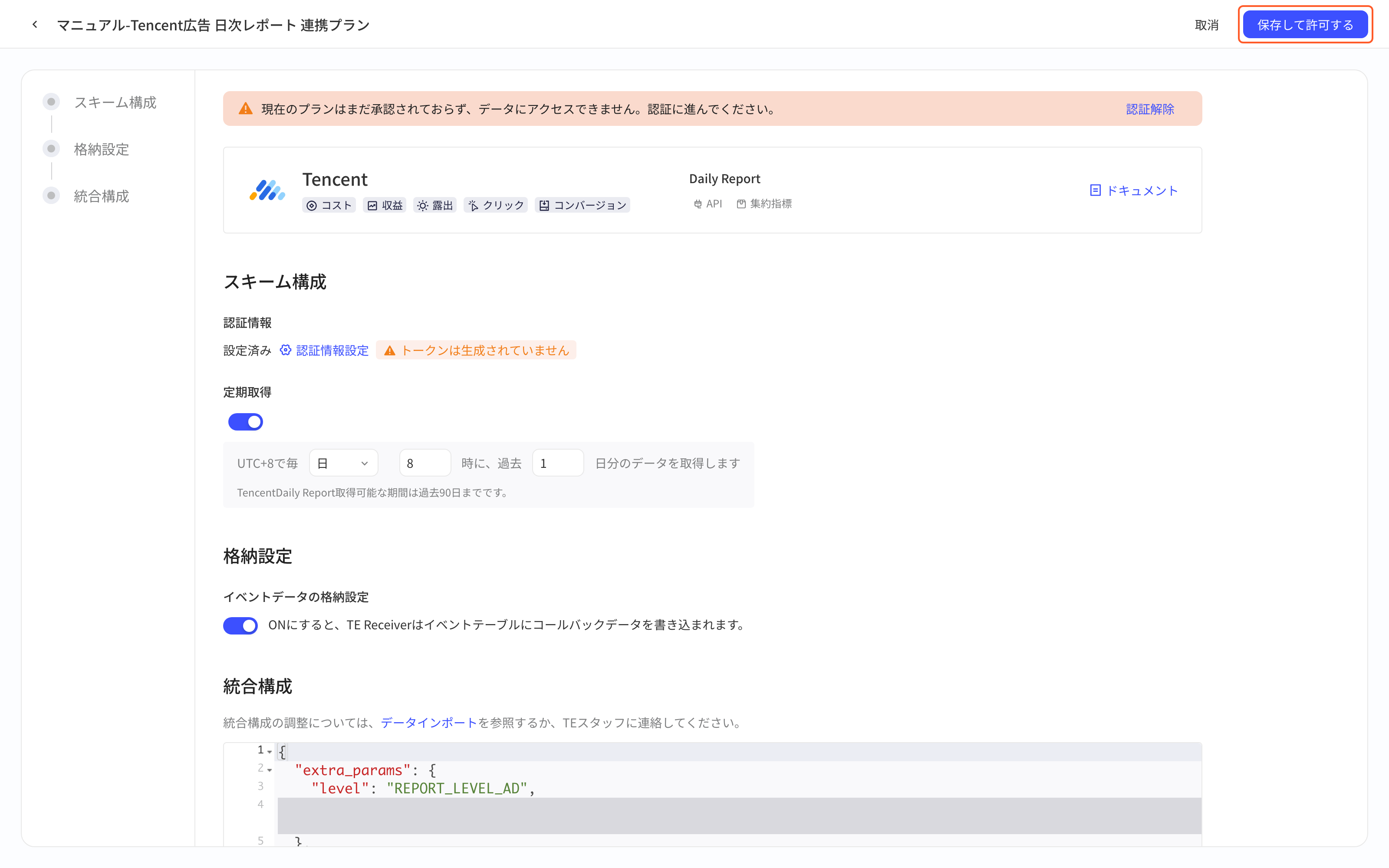Click the Daily Report heading text
The height and width of the screenshot is (868, 1389).
[724, 178]
